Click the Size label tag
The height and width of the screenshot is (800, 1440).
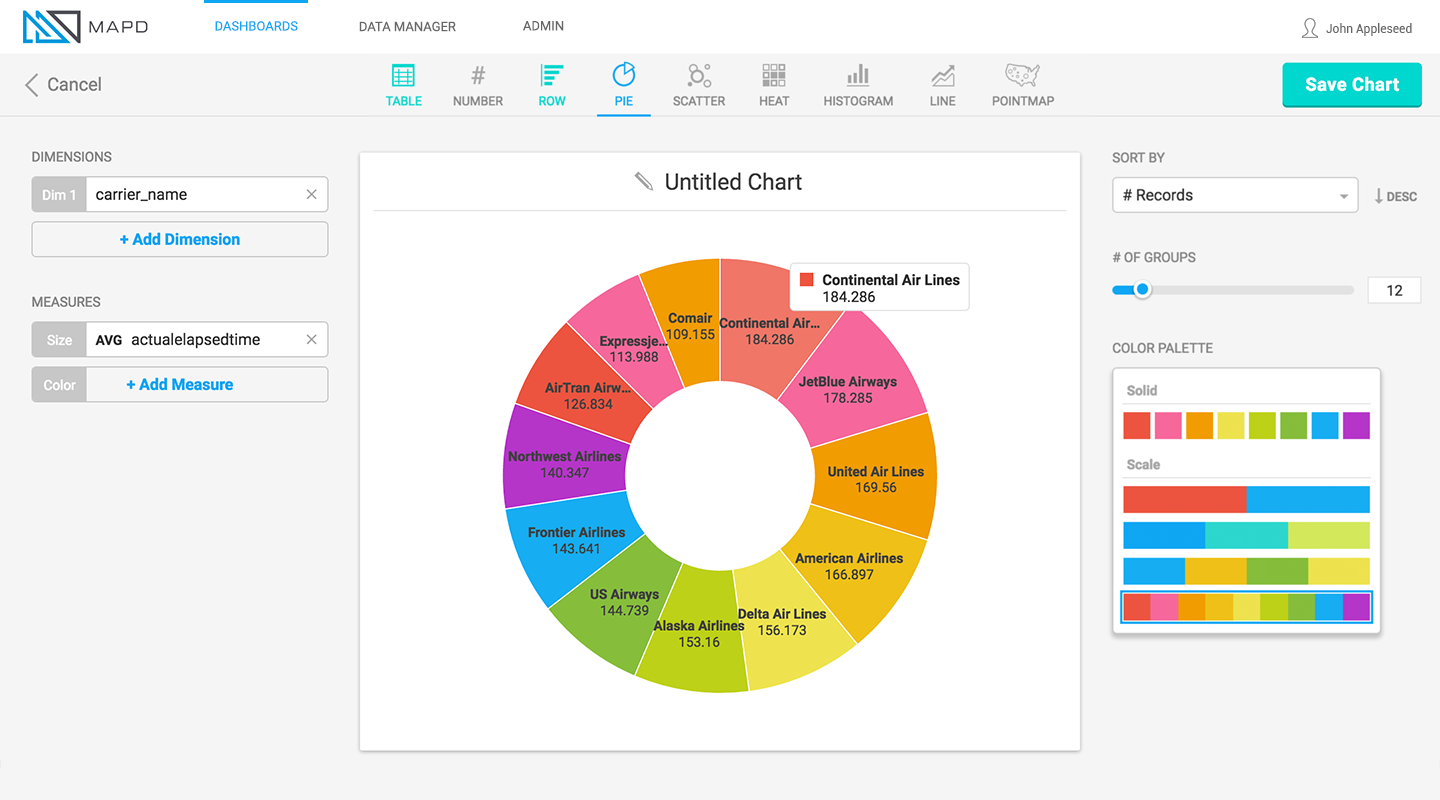click(x=59, y=340)
